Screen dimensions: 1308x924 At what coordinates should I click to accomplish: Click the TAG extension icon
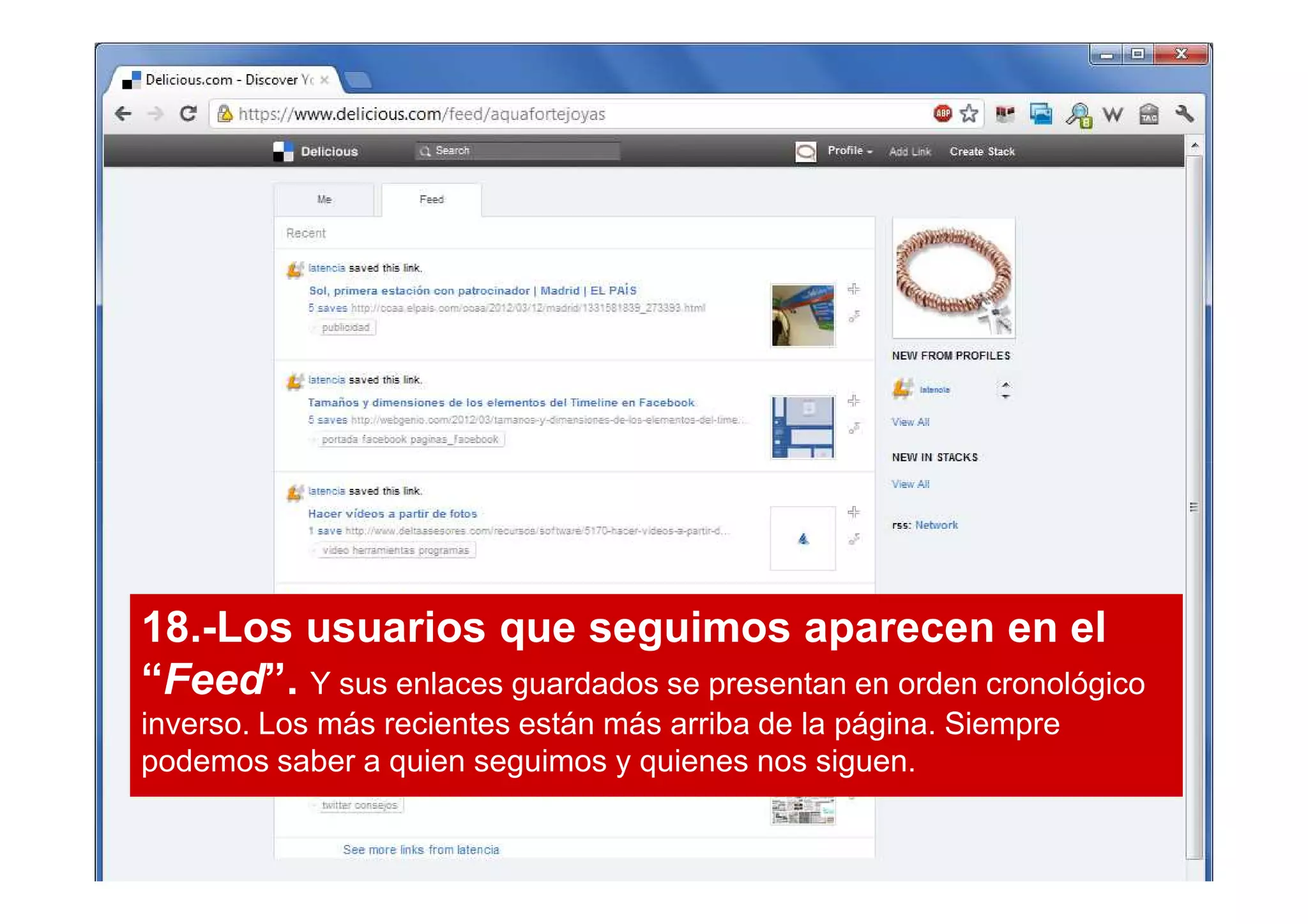coord(1149,114)
